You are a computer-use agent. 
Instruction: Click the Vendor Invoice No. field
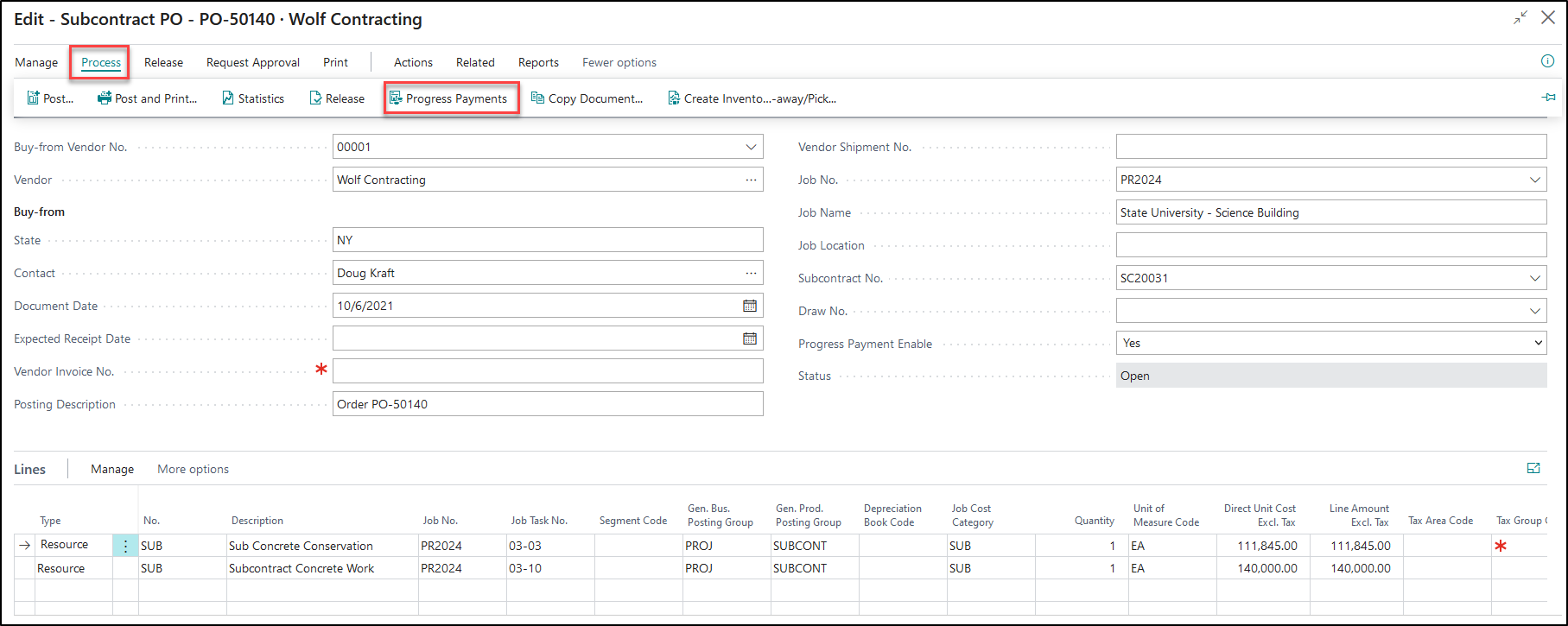pos(547,371)
